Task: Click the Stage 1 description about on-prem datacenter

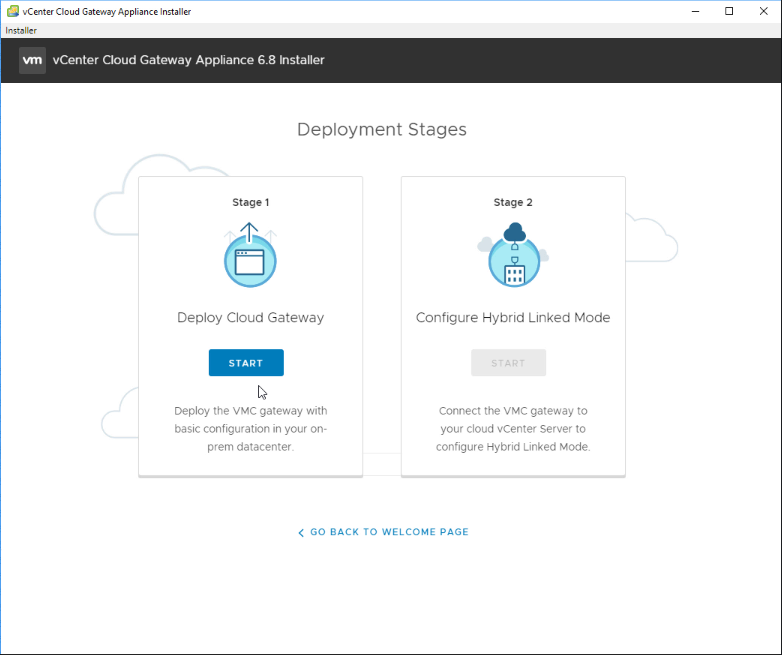Action: [250, 429]
